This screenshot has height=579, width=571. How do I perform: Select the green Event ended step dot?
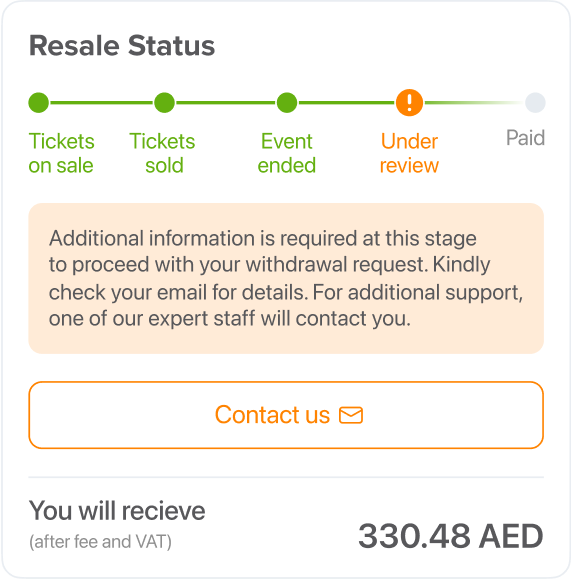click(287, 103)
